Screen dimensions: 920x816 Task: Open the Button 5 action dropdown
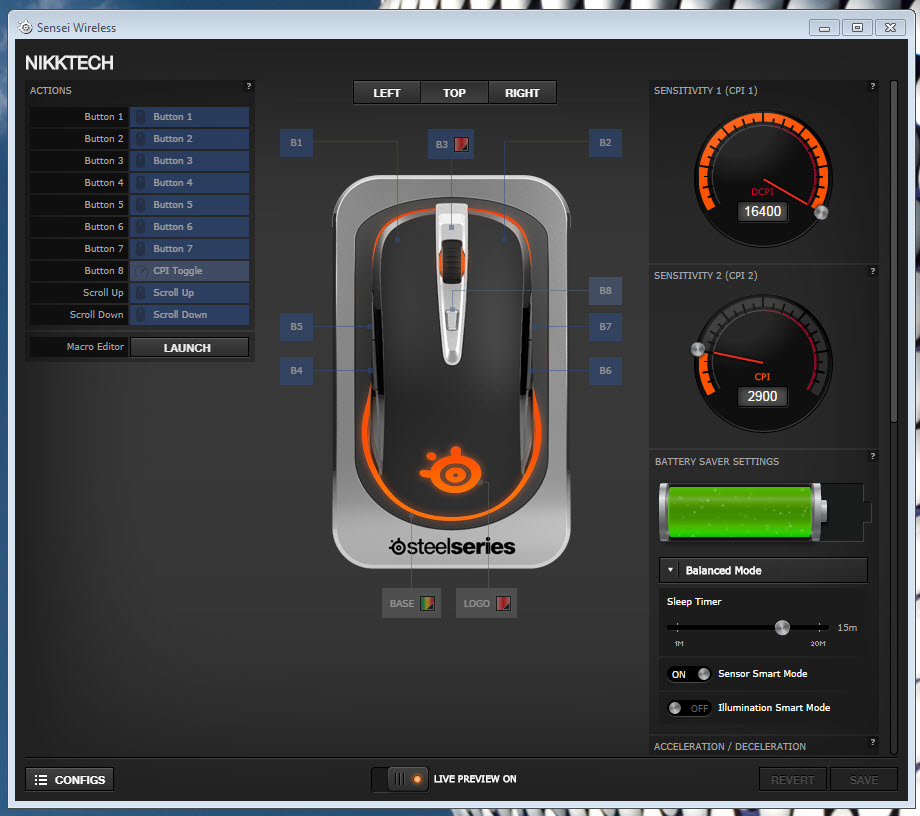[190, 205]
